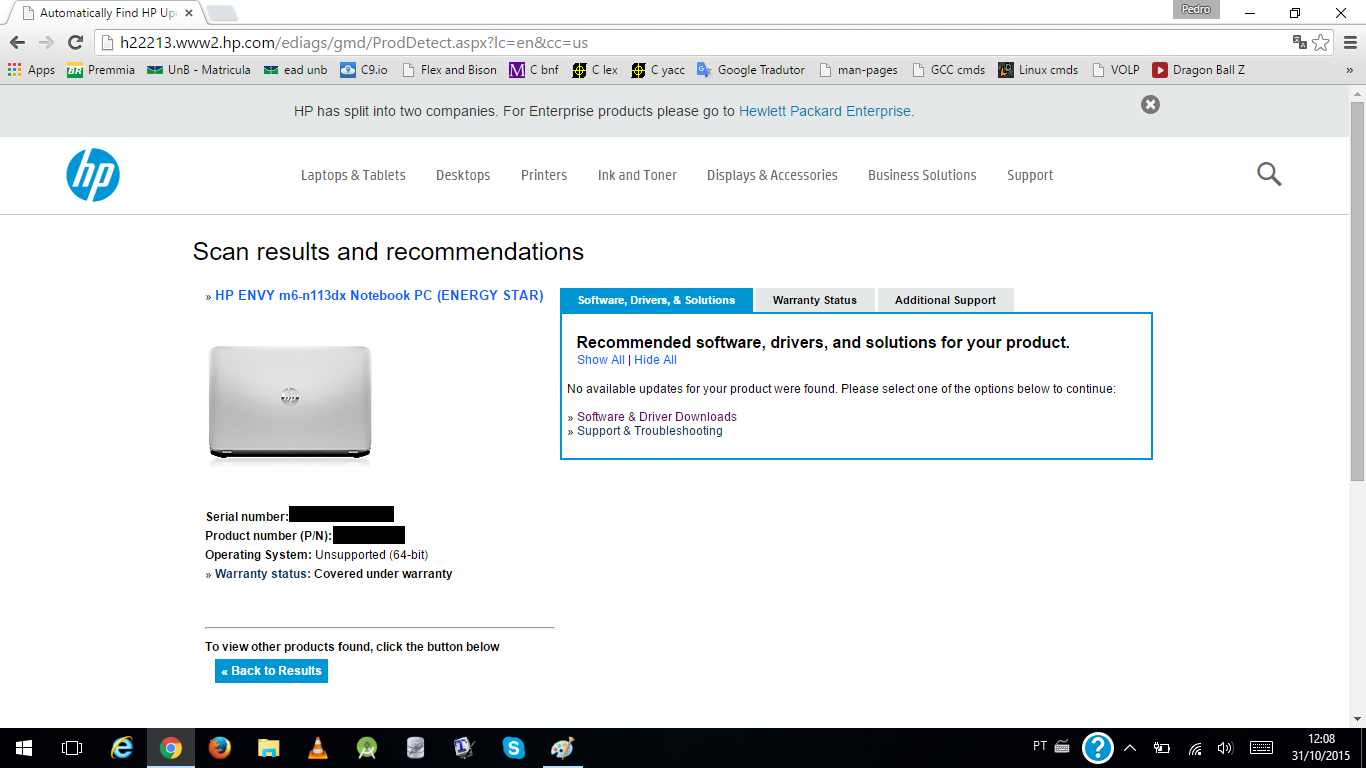Dismiss the HP split notification banner
Image resolution: width=1366 pixels, height=768 pixels.
1150,104
